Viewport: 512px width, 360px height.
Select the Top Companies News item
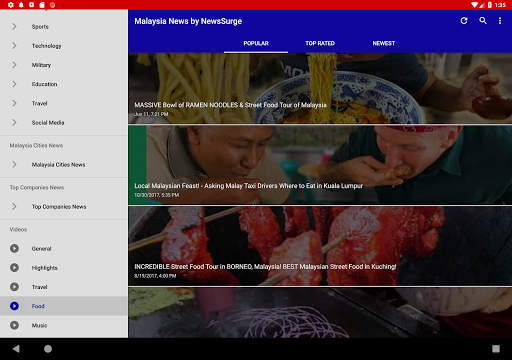click(64, 206)
